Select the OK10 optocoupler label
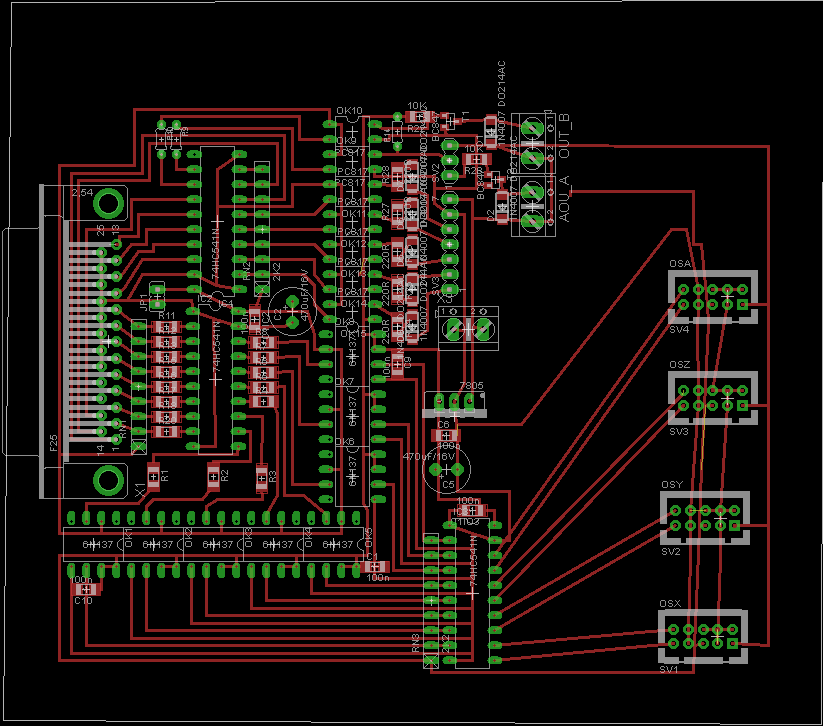The width and height of the screenshot is (823, 726). 349,111
